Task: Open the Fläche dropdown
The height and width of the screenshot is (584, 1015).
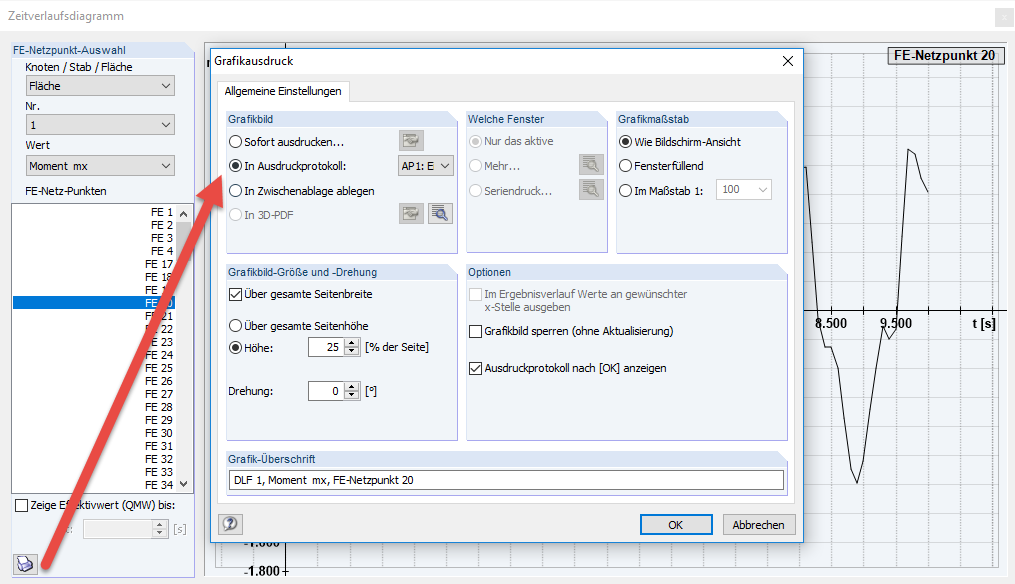Action: 100,85
